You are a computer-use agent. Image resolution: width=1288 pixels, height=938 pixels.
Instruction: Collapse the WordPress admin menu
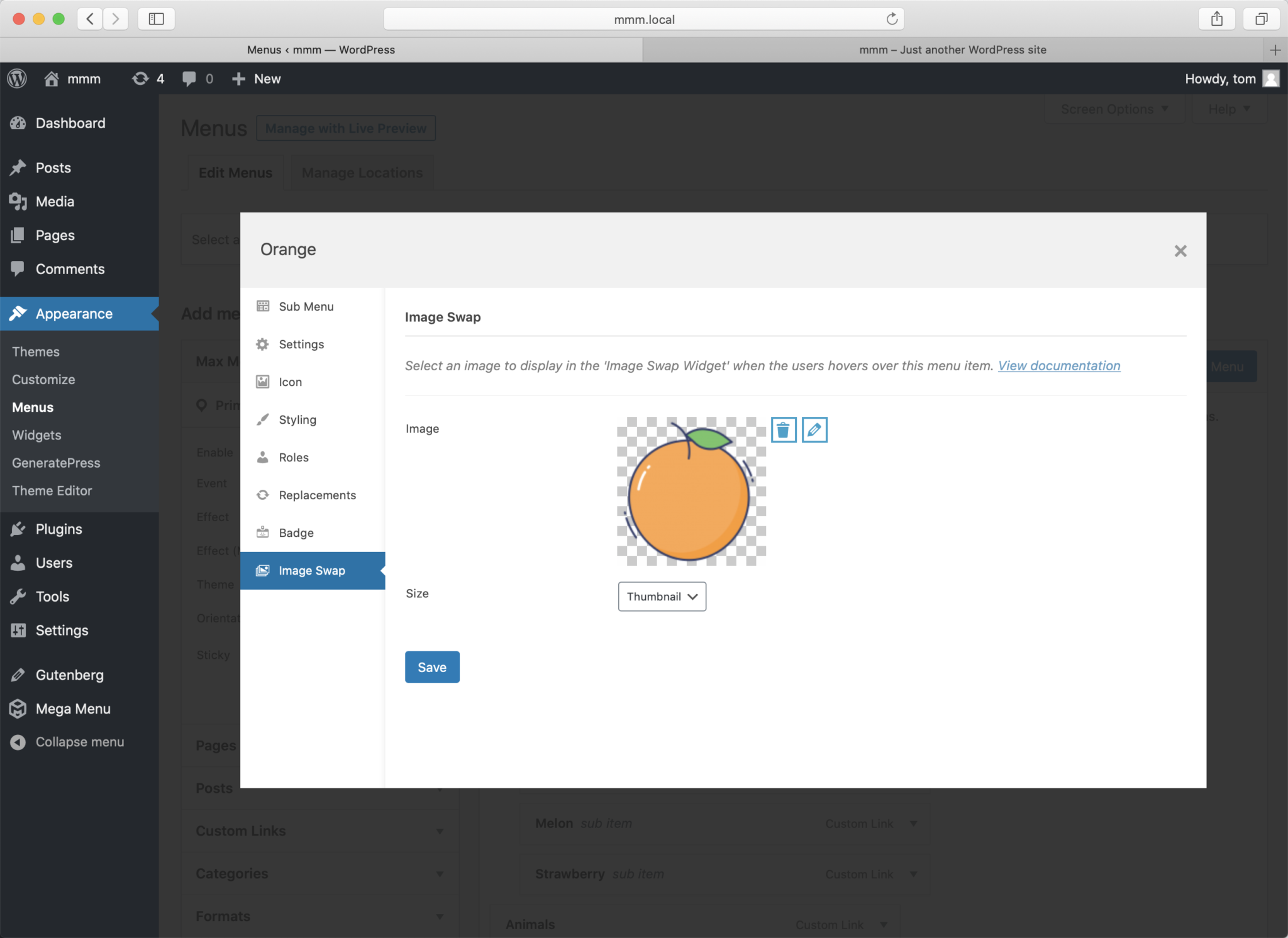tap(79, 742)
